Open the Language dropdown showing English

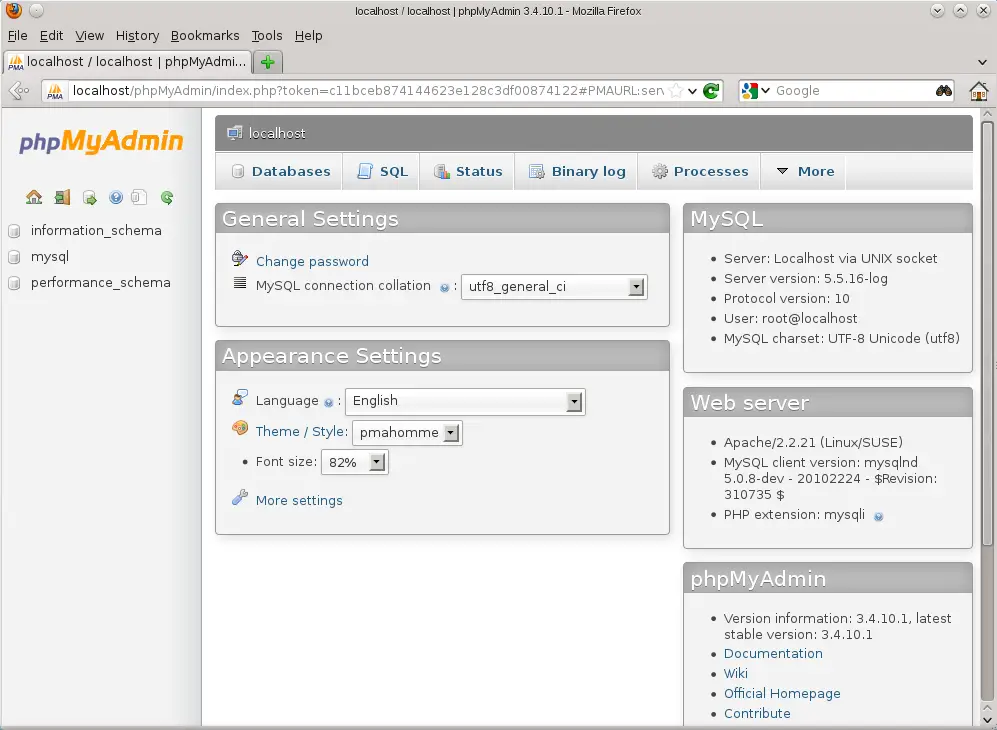coord(465,402)
